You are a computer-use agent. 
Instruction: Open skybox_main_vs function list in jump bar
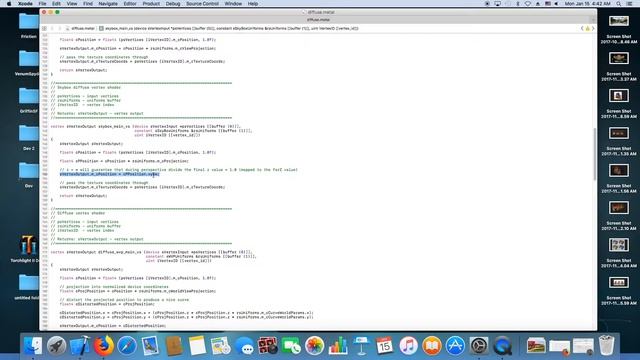point(229,29)
